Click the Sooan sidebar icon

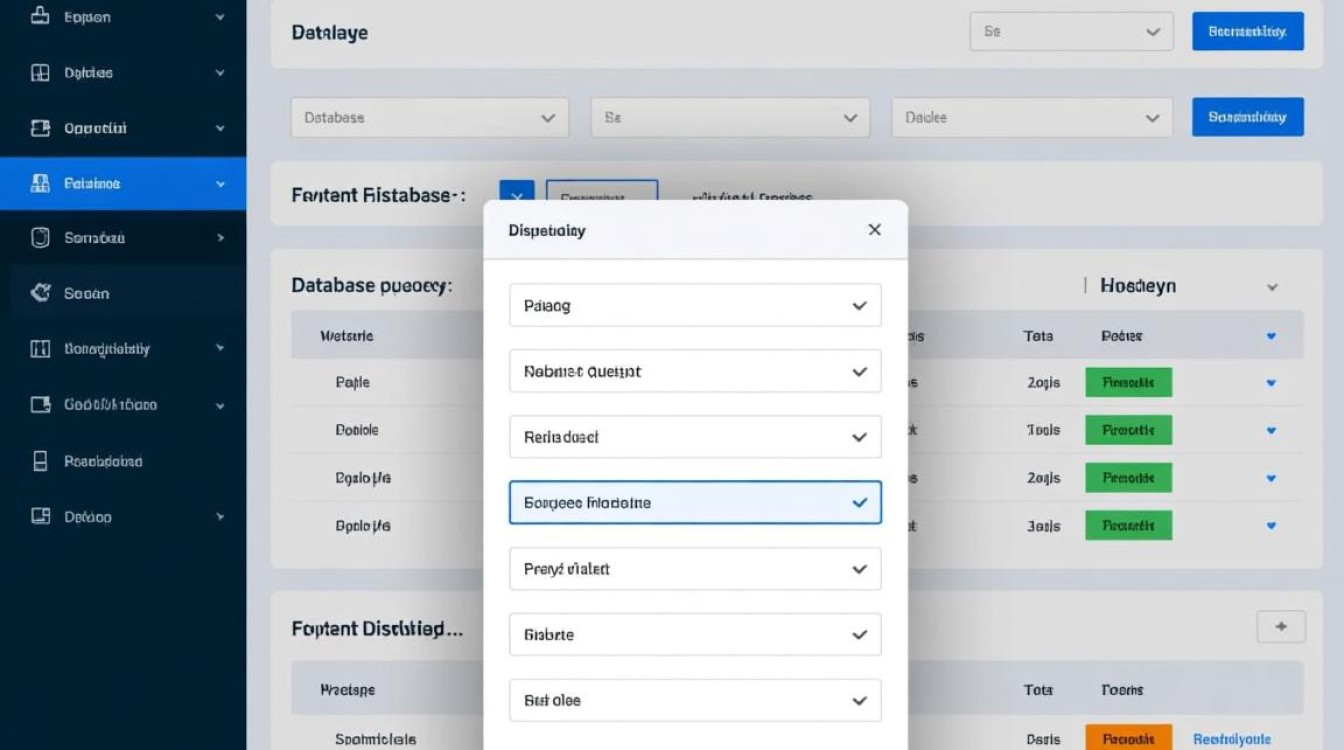pyautogui.click(x=40, y=293)
